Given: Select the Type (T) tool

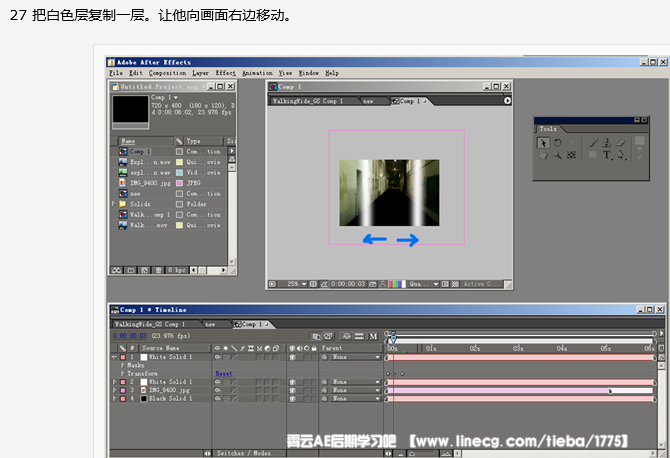Looking at the screenshot, I should click(607, 155).
